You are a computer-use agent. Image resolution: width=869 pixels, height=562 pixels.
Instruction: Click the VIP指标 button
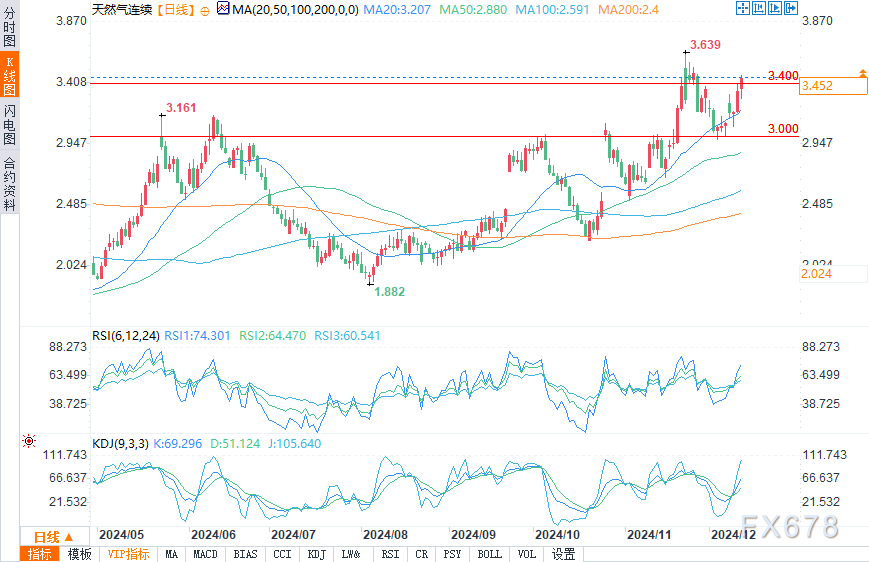(128, 554)
